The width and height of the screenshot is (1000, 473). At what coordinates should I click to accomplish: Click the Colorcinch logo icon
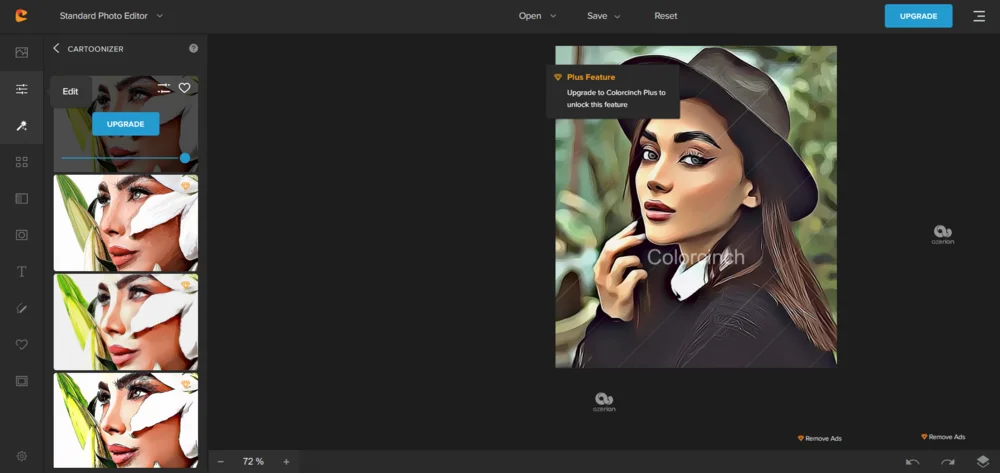(x=22, y=16)
